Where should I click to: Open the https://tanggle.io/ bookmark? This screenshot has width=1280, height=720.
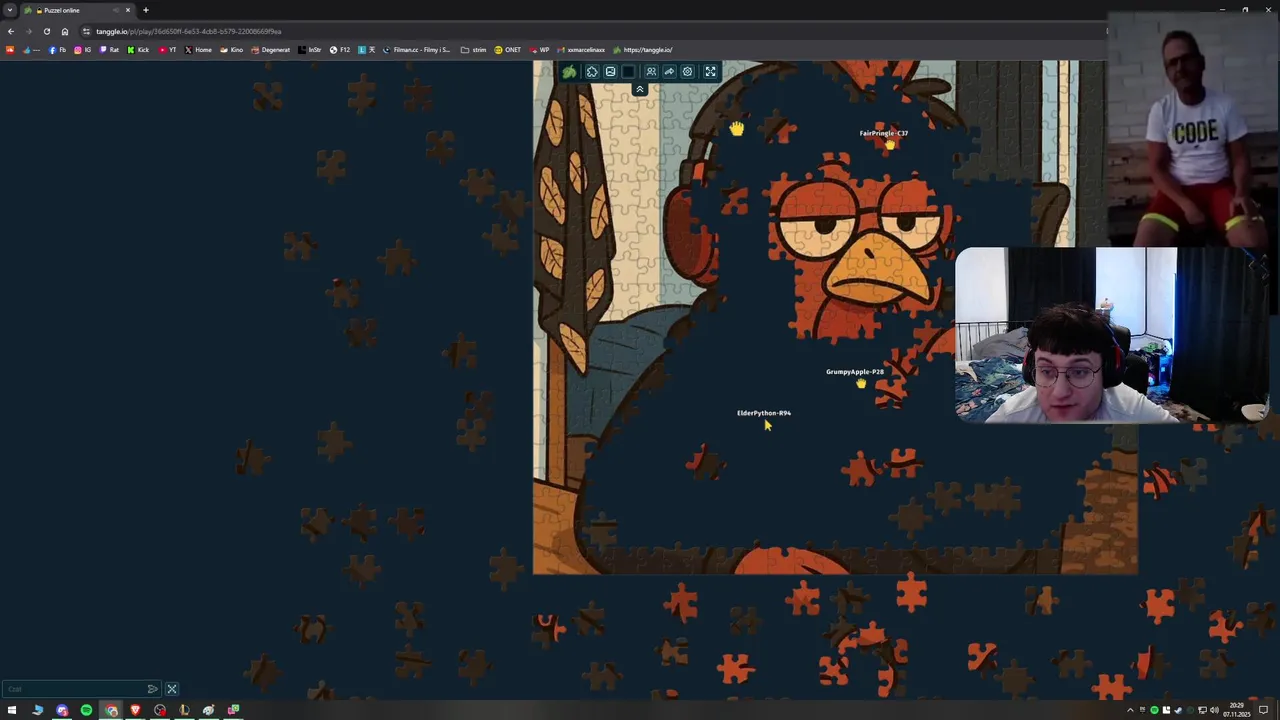click(642, 50)
